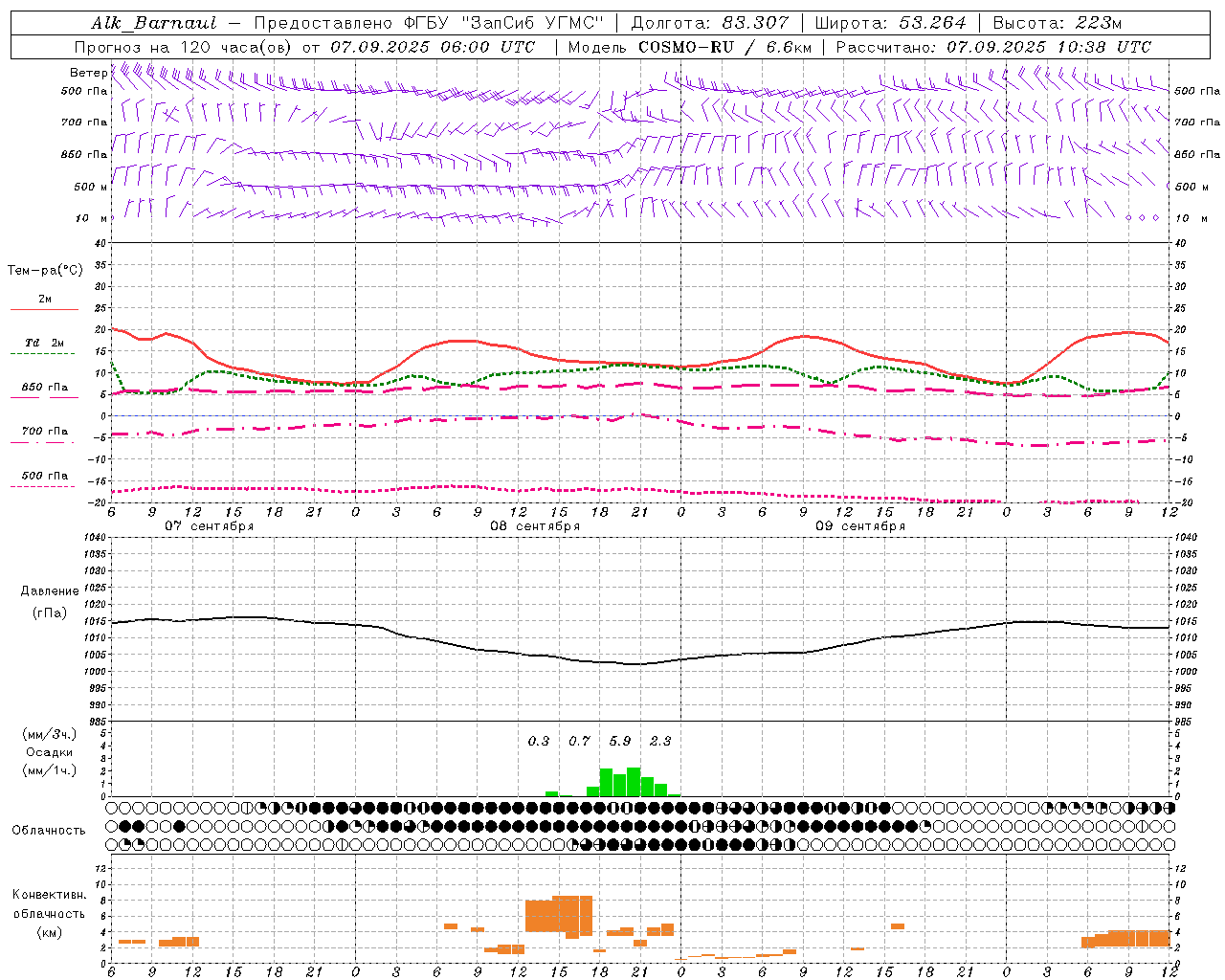1225x980 pixels.
Task: Click the "(мм/3ч.)" precipitation unit label
Action: [x=50, y=734]
